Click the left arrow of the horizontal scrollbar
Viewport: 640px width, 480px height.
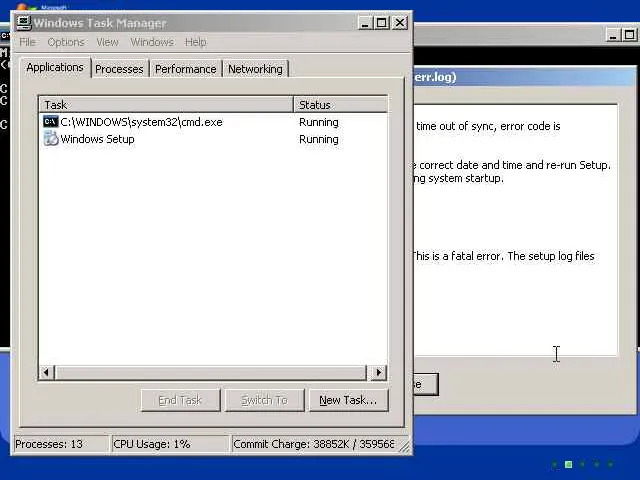pos(47,372)
